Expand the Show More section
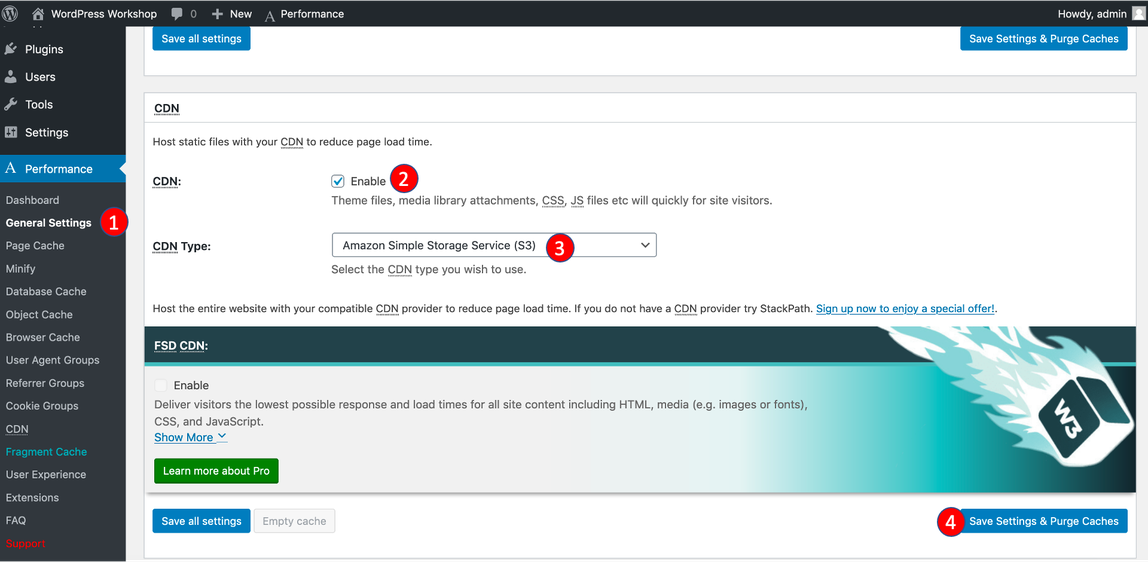The height and width of the screenshot is (562, 1148). 190,437
